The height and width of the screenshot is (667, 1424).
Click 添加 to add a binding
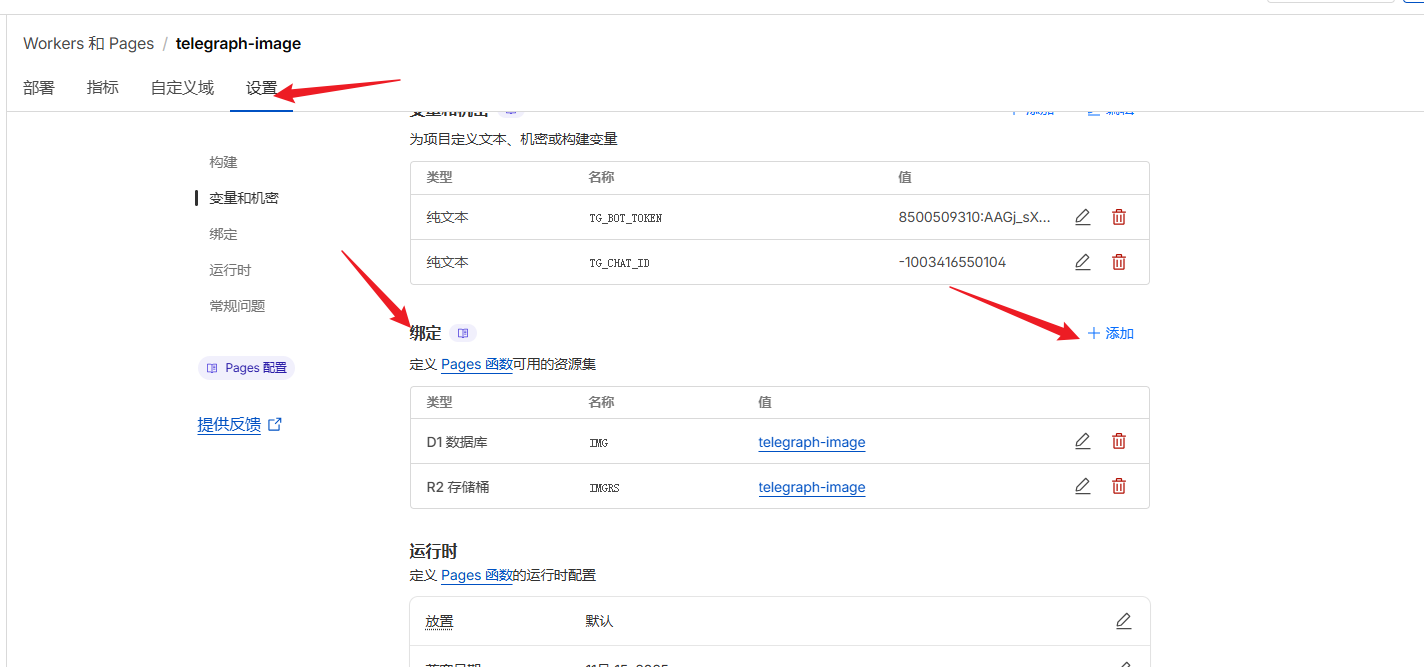point(1110,333)
